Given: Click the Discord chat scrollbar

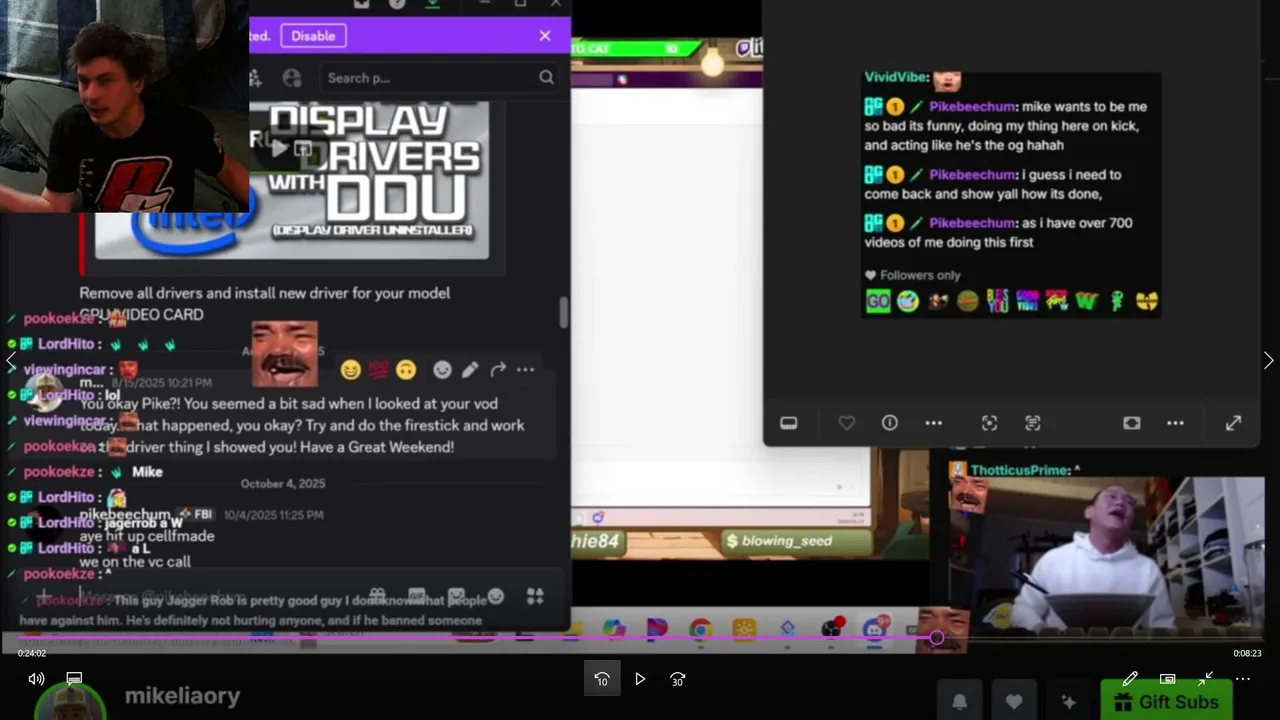Looking at the screenshot, I should [564, 312].
